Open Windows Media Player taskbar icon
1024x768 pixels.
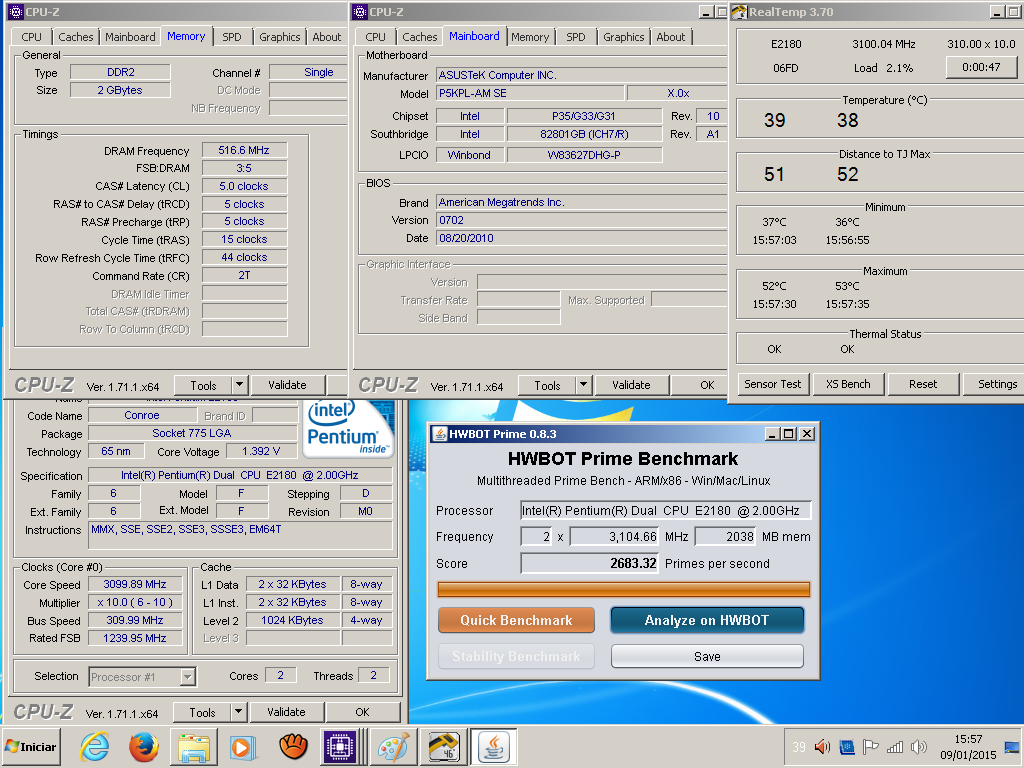coord(241,746)
